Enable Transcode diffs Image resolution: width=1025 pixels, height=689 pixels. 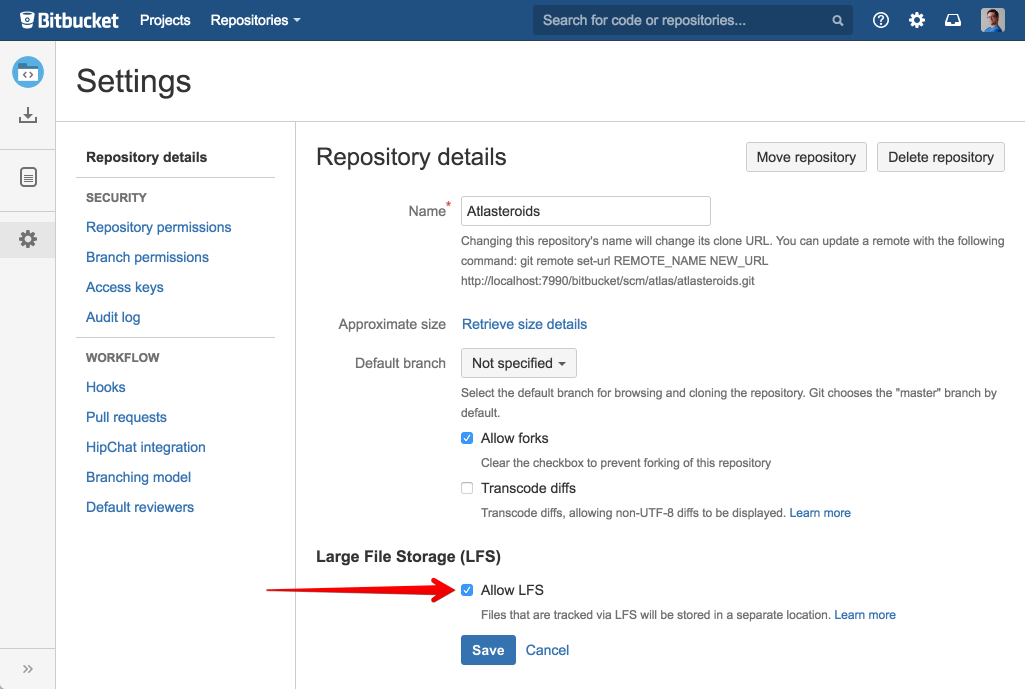click(x=467, y=488)
